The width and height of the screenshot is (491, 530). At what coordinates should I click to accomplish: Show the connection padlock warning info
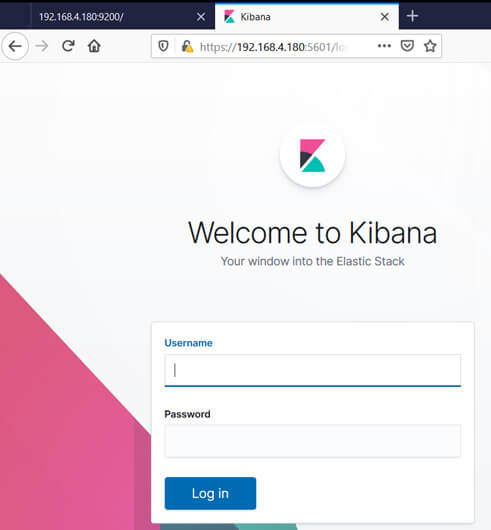tap(188, 46)
